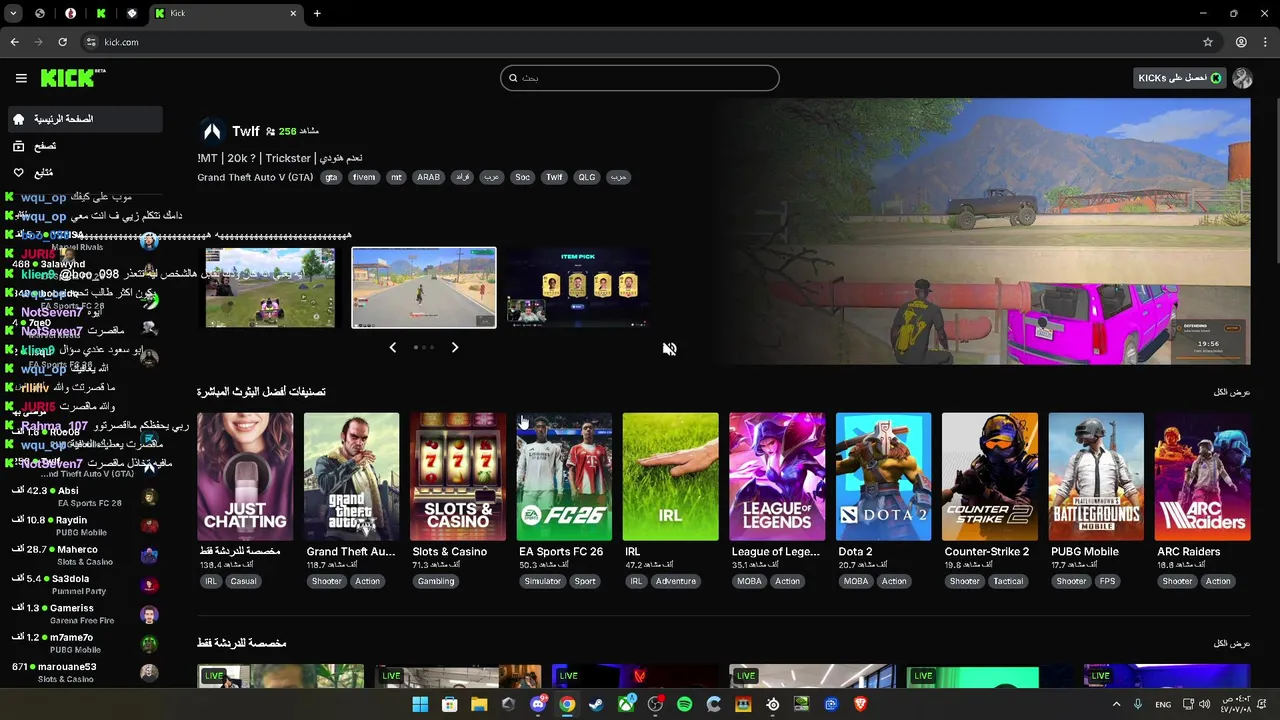1280x720 pixels.
Task: Go to previous featured stream arrow
Action: [x=392, y=347]
